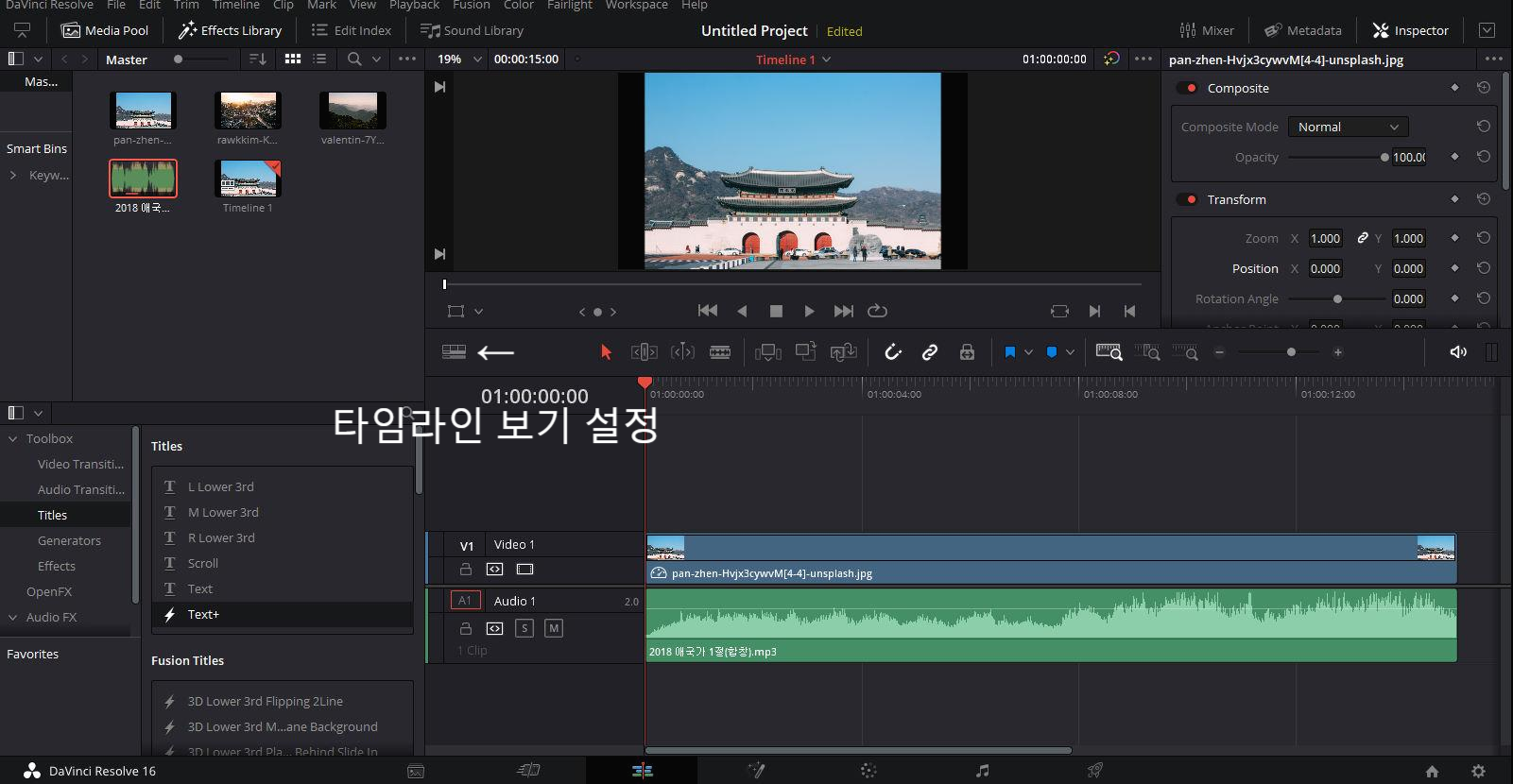Open the Composite Mode Normal dropdown
1513x784 pixels.
[1348, 127]
